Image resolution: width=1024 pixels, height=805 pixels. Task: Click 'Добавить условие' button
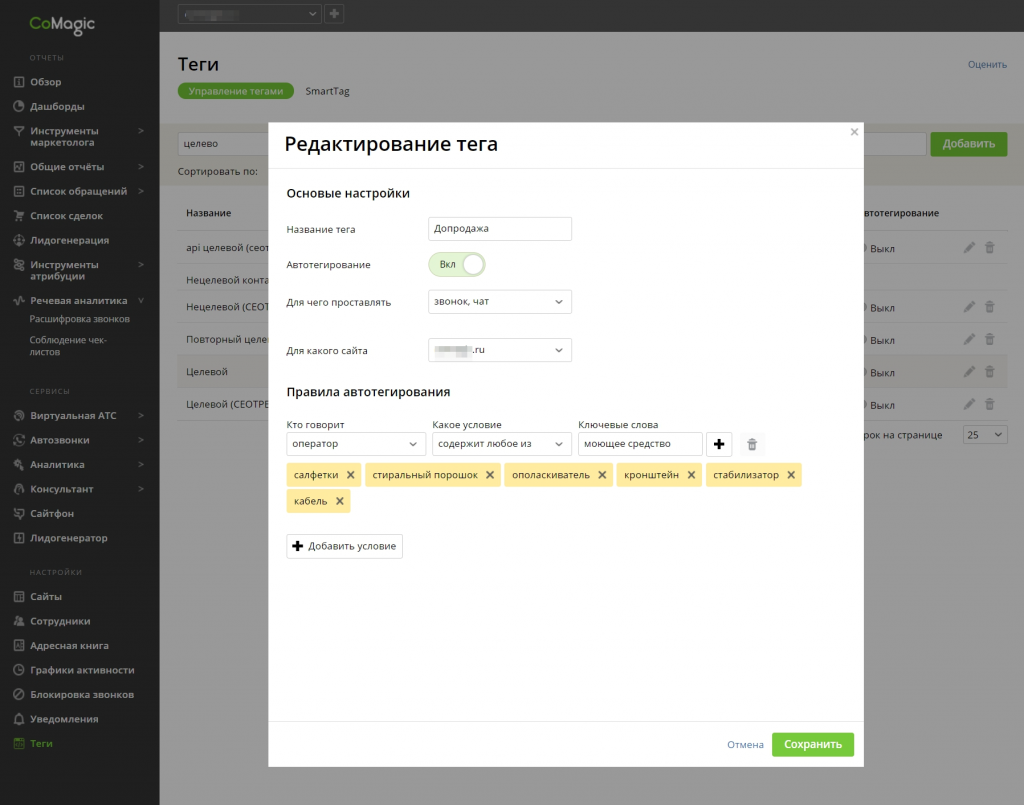pyautogui.click(x=344, y=546)
